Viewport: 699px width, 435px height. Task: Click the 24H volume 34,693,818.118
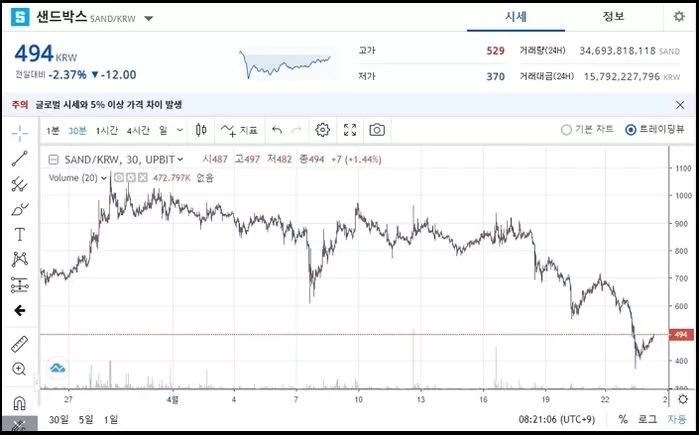(x=617, y=51)
